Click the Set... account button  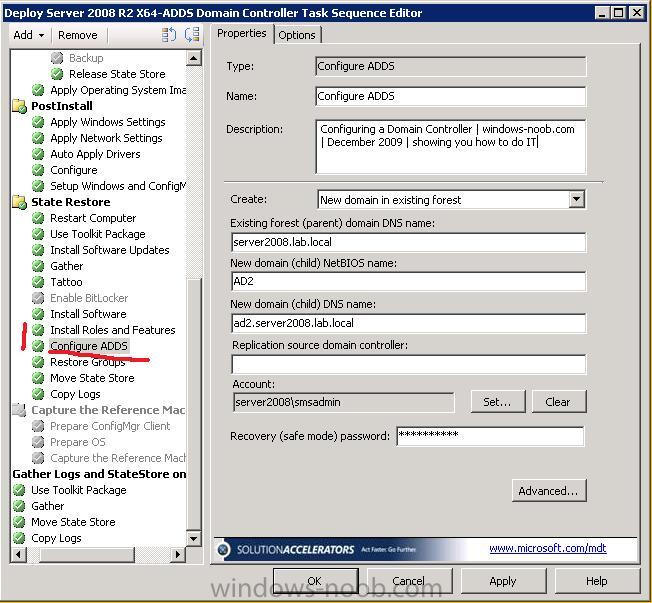[498, 402]
